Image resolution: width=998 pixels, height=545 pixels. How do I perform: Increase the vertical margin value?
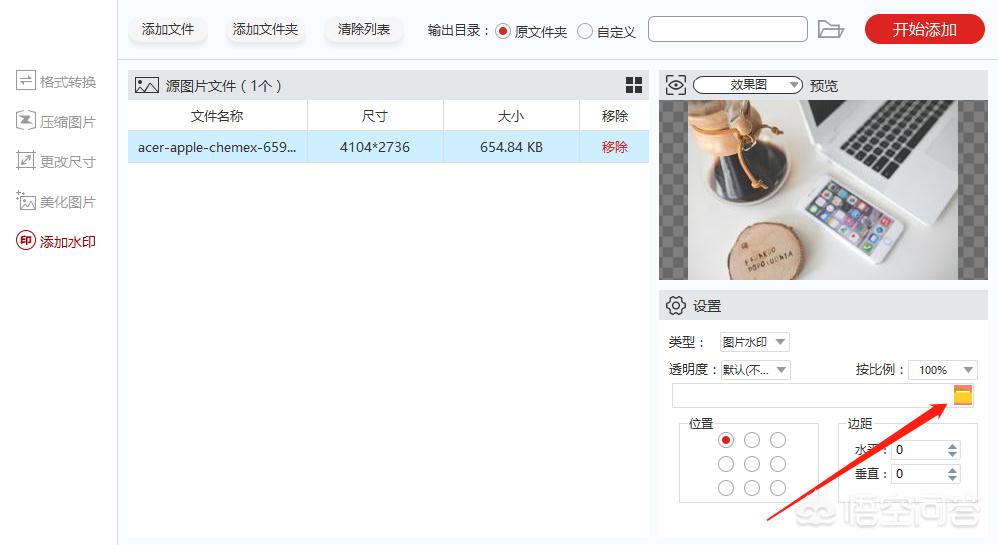pos(952,470)
